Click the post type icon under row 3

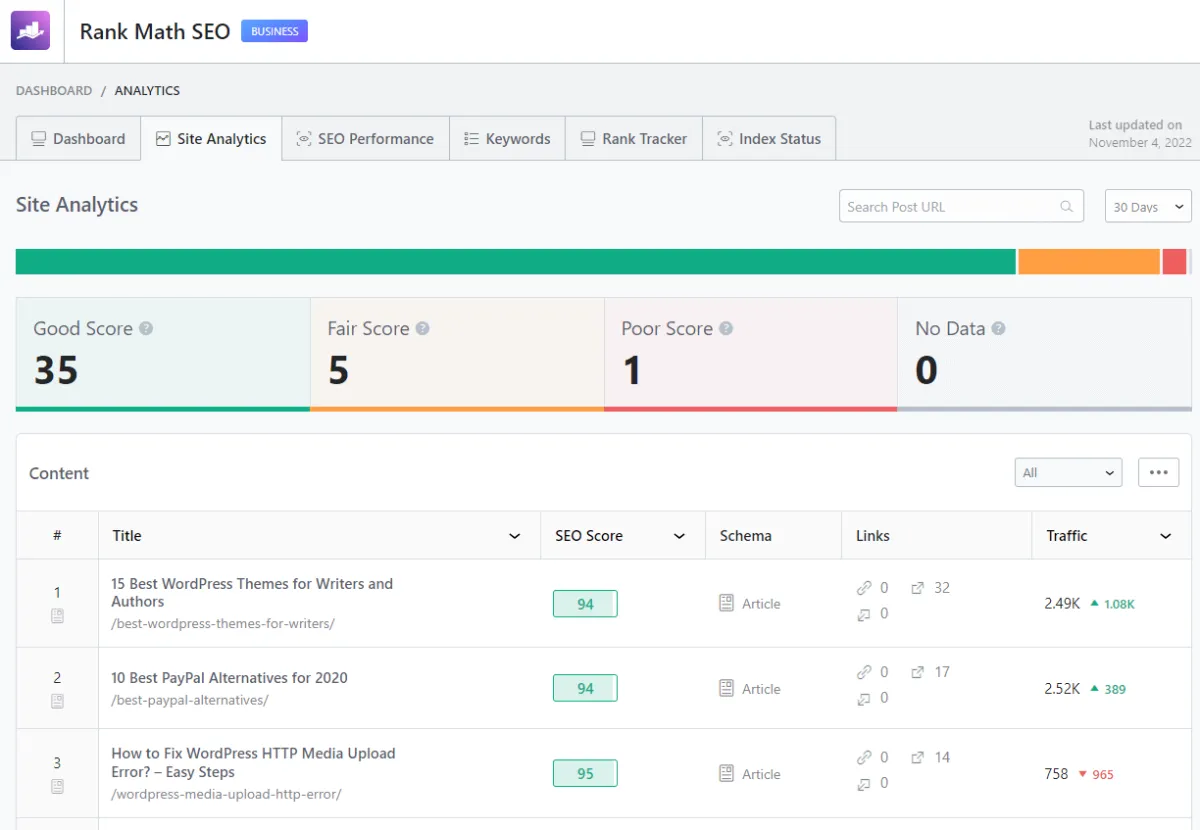57,786
